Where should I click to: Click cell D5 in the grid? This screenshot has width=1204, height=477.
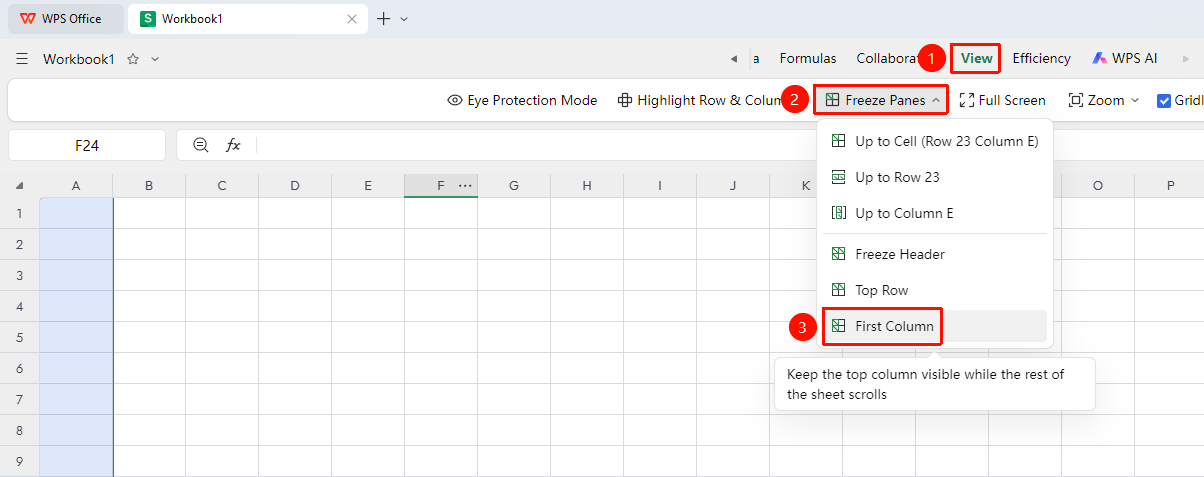295,337
